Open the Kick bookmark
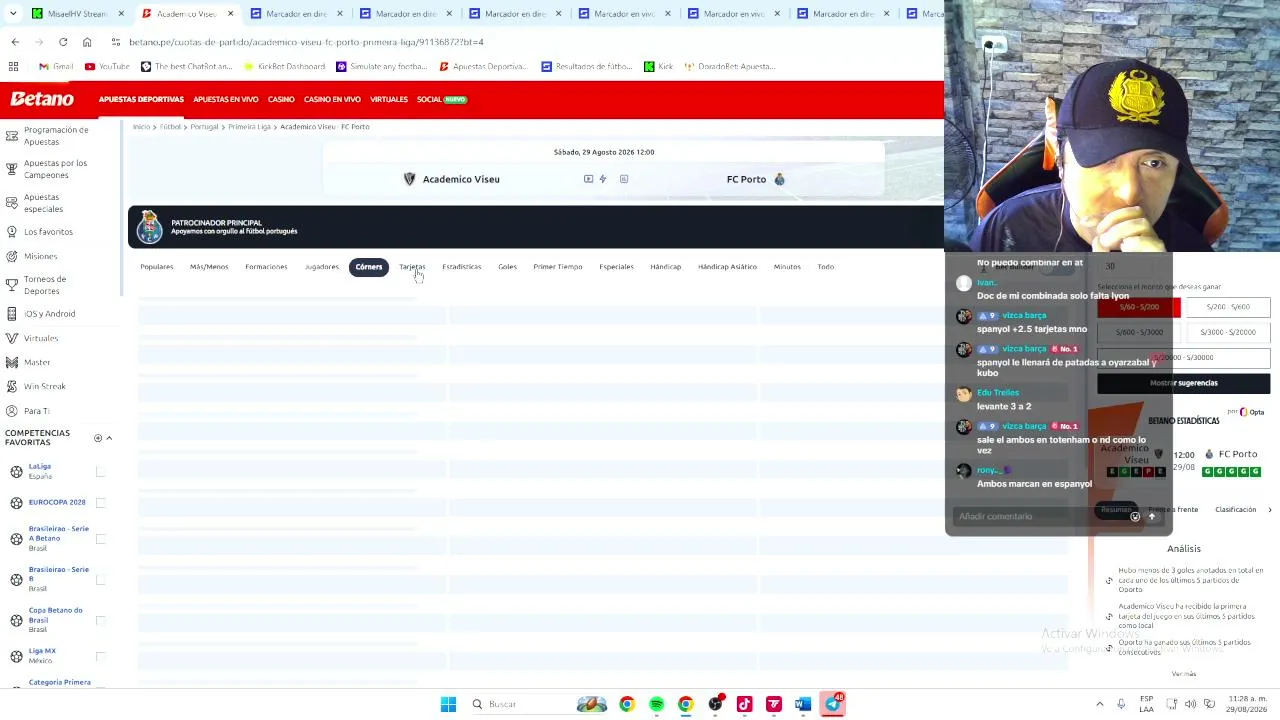This screenshot has height=720, width=1280. point(658,66)
